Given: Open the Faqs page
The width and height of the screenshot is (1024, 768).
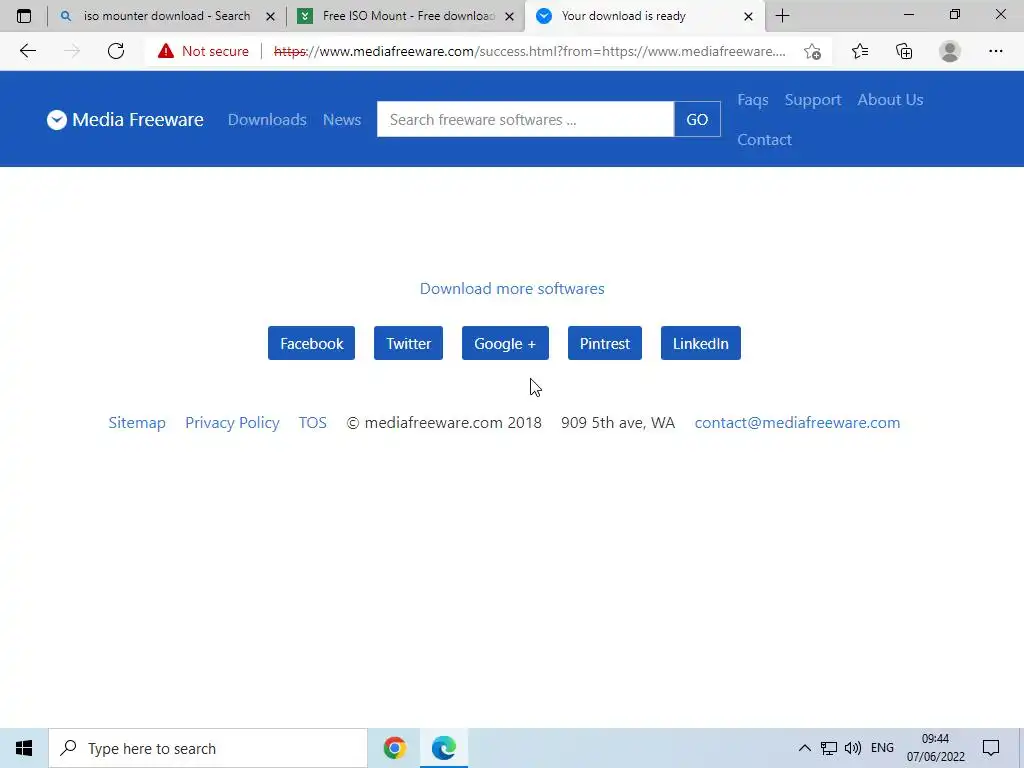Looking at the screenshot, I should 752,100.
